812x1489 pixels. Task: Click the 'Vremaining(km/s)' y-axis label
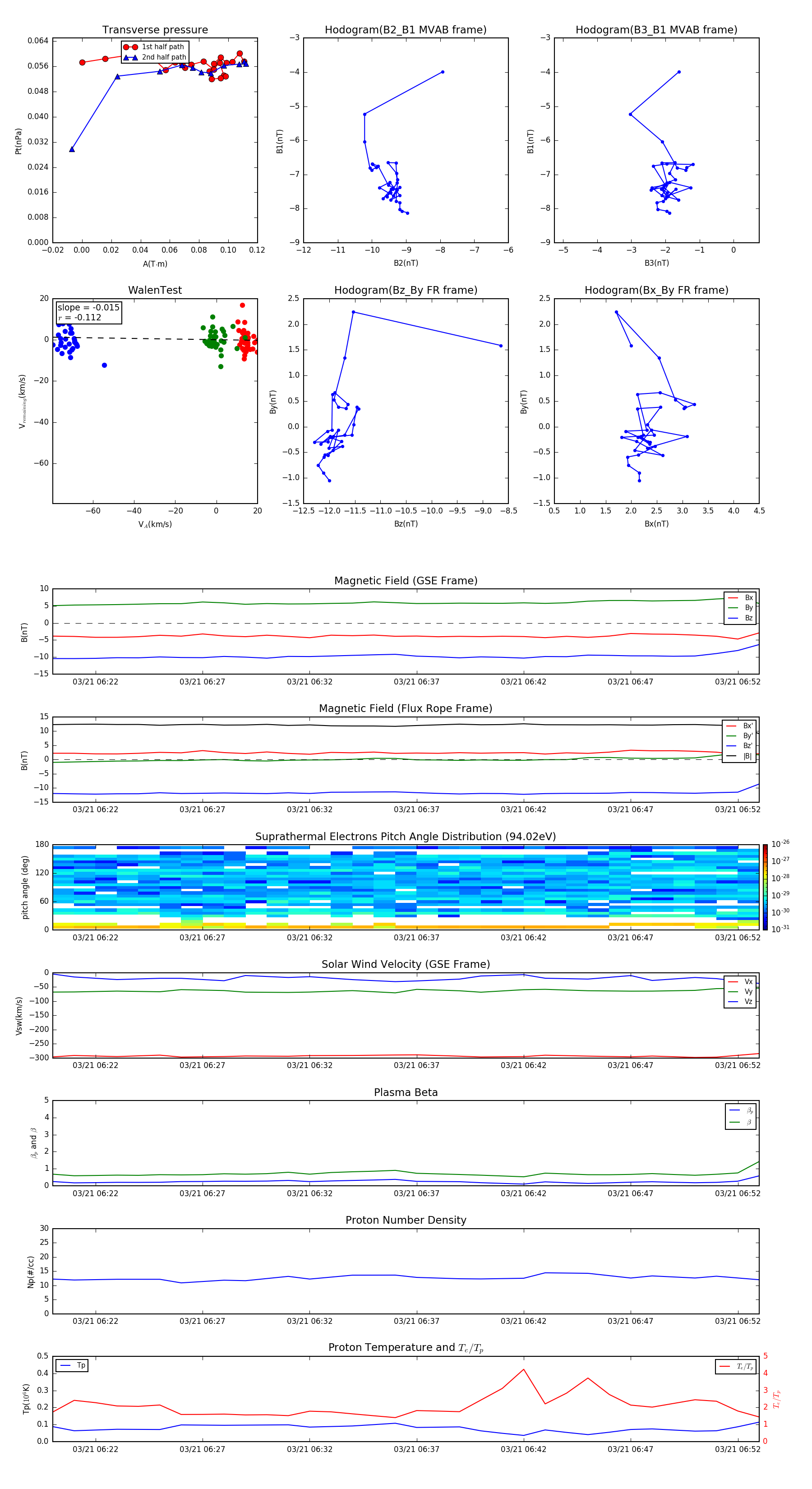[x=22, y=401]
